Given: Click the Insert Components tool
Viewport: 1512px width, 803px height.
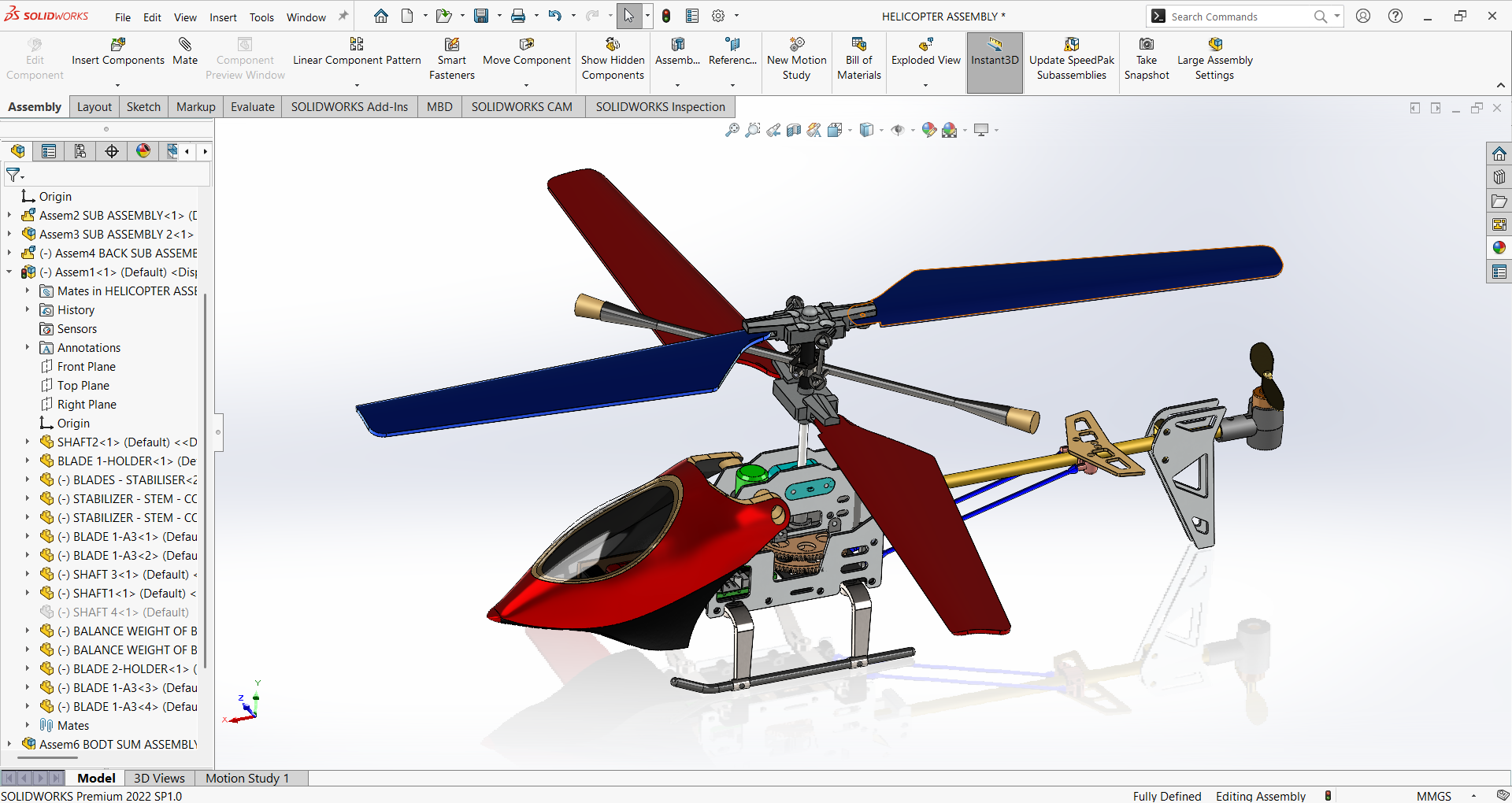Looking at the screenshot, I should coord(118,52).
